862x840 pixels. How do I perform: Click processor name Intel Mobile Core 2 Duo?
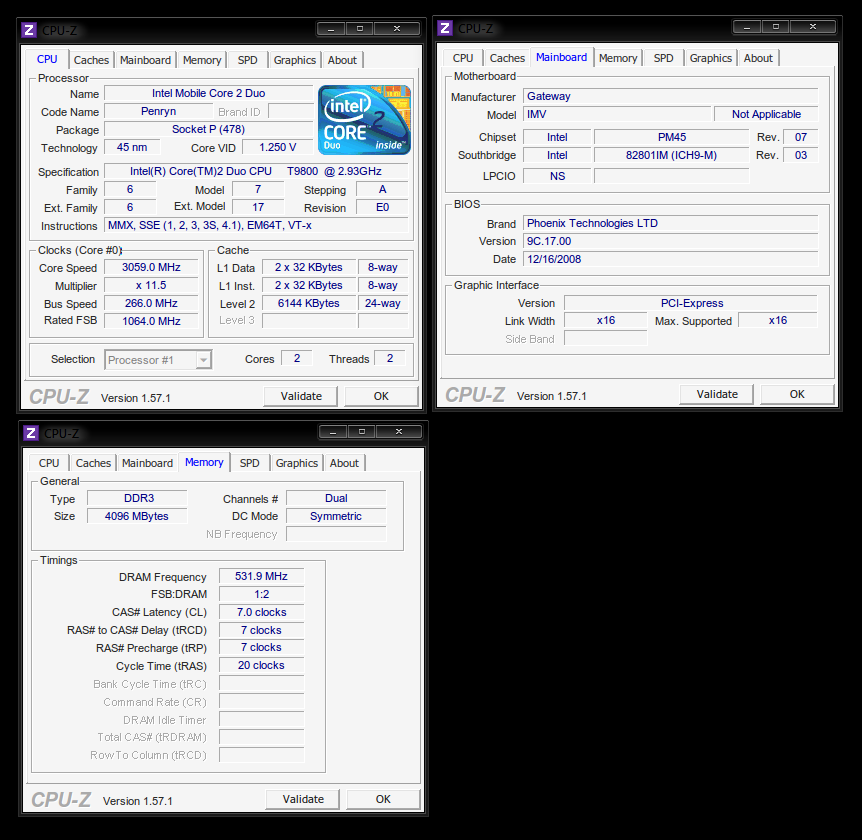coord(208,93)
